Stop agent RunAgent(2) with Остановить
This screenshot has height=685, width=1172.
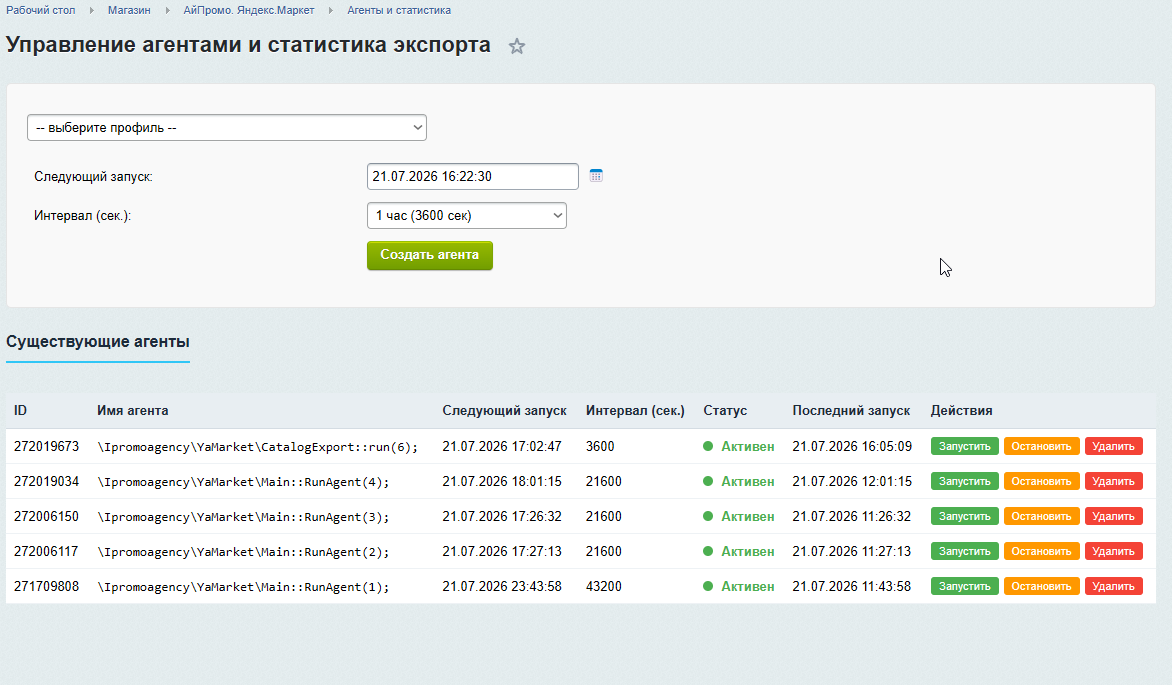coord(1041,552)
